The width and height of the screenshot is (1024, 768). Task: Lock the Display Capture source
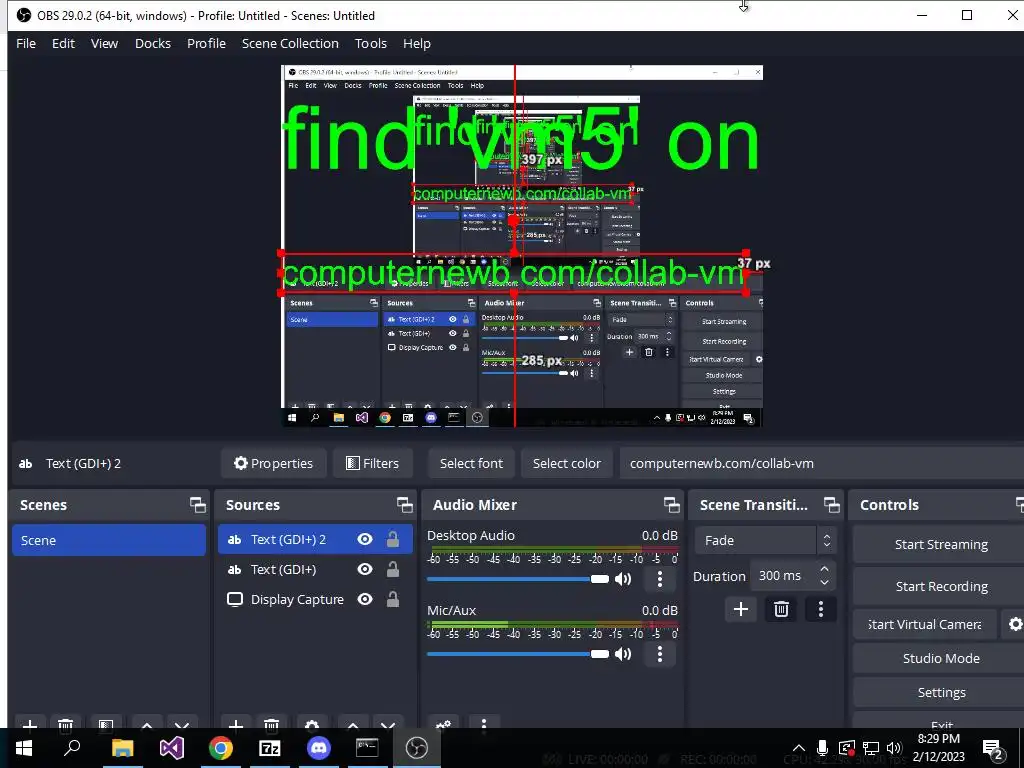point(392,600)
